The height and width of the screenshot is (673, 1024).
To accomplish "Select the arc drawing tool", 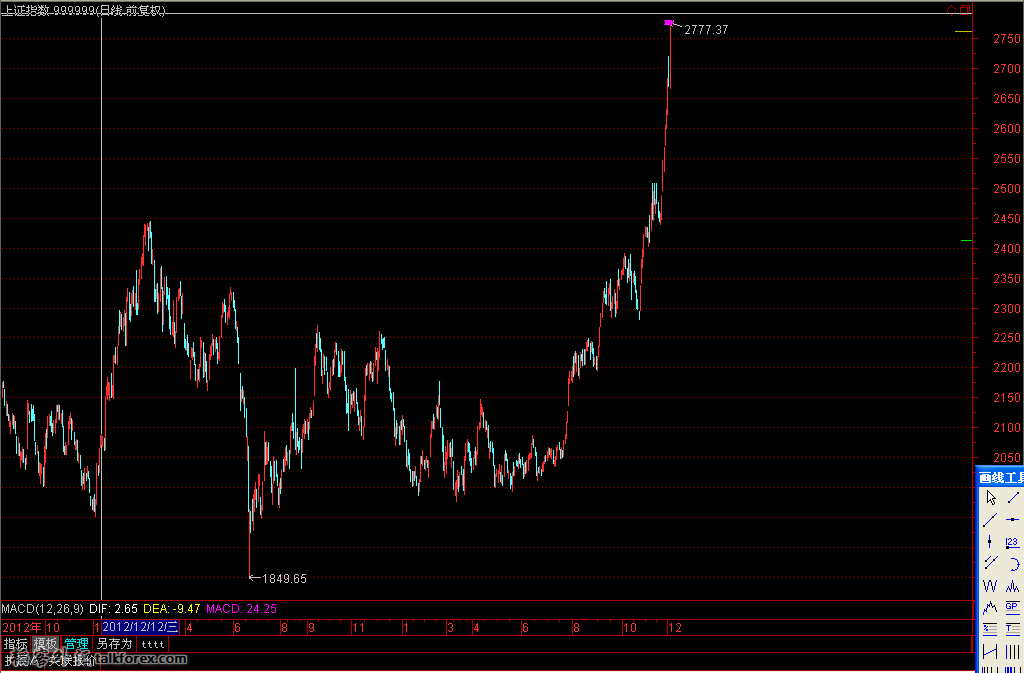I will pos(1013,563).
